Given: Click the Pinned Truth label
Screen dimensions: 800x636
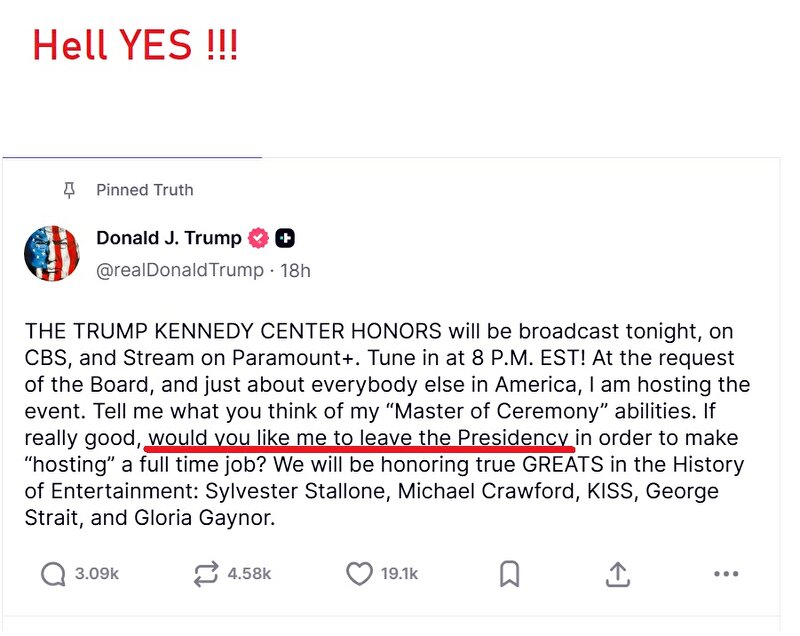Looking at the screenshot, I should coord(145,190).
